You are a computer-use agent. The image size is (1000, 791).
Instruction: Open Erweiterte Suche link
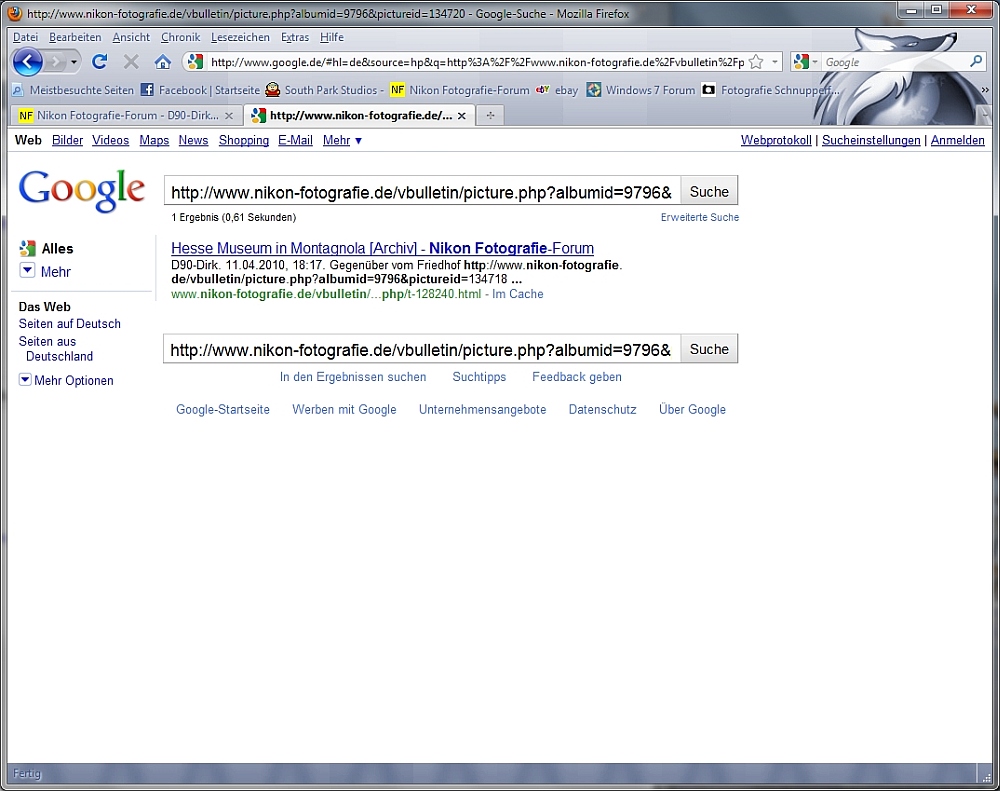tap(700, 218)
